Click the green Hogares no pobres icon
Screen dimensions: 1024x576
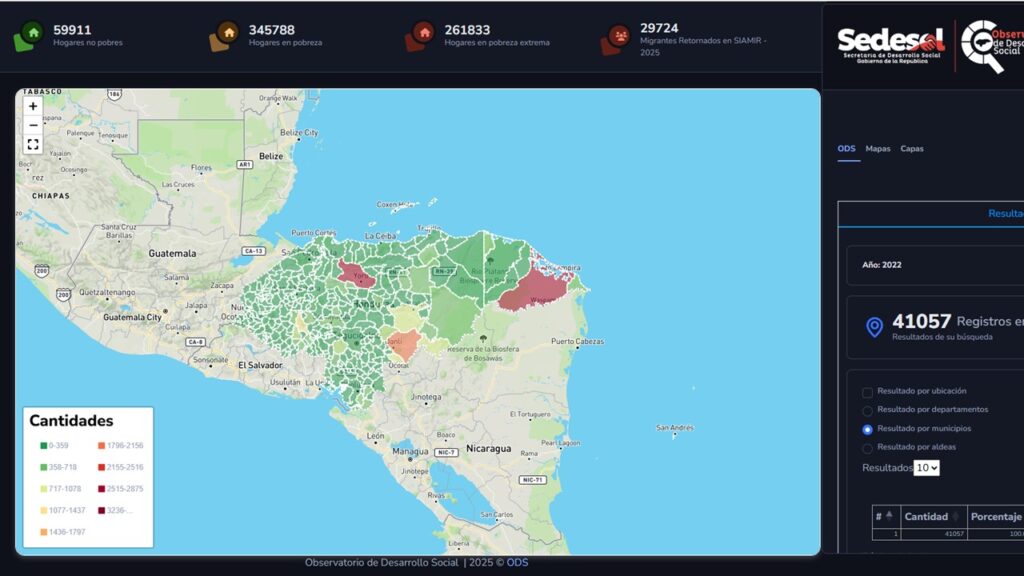[31, 35]
